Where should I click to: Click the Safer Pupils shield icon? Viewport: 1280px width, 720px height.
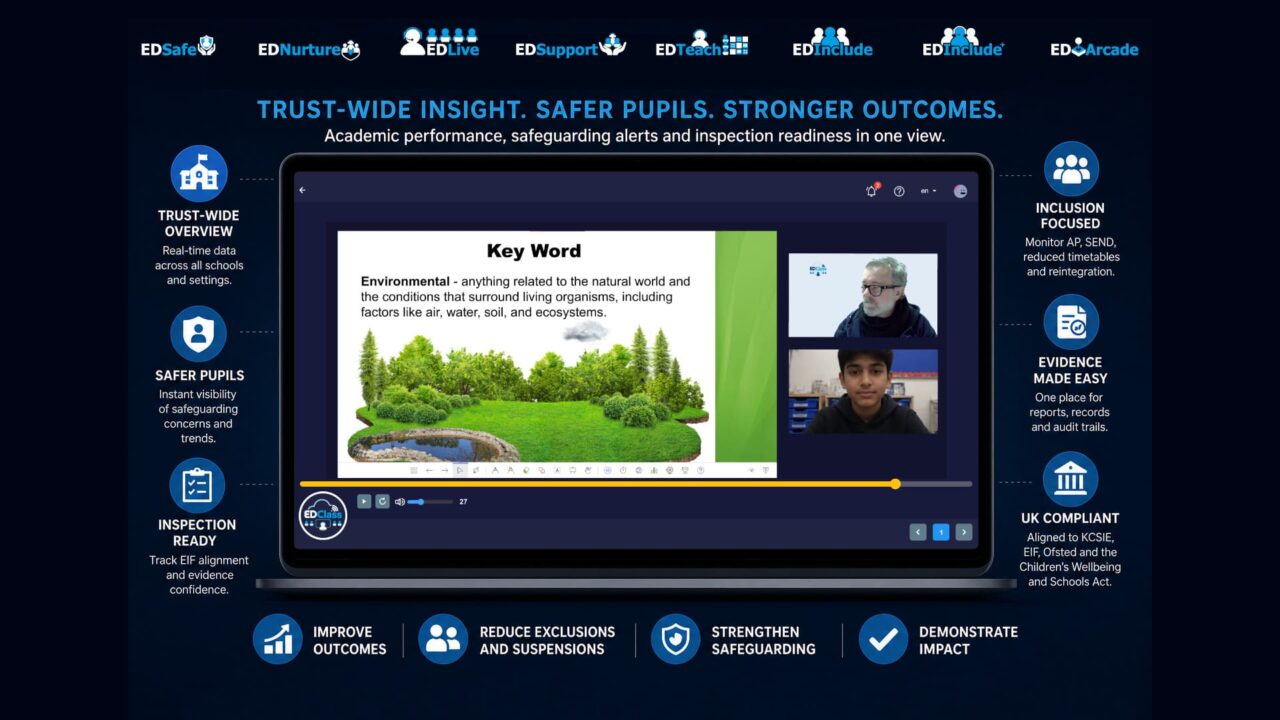[x=198, y=334]
